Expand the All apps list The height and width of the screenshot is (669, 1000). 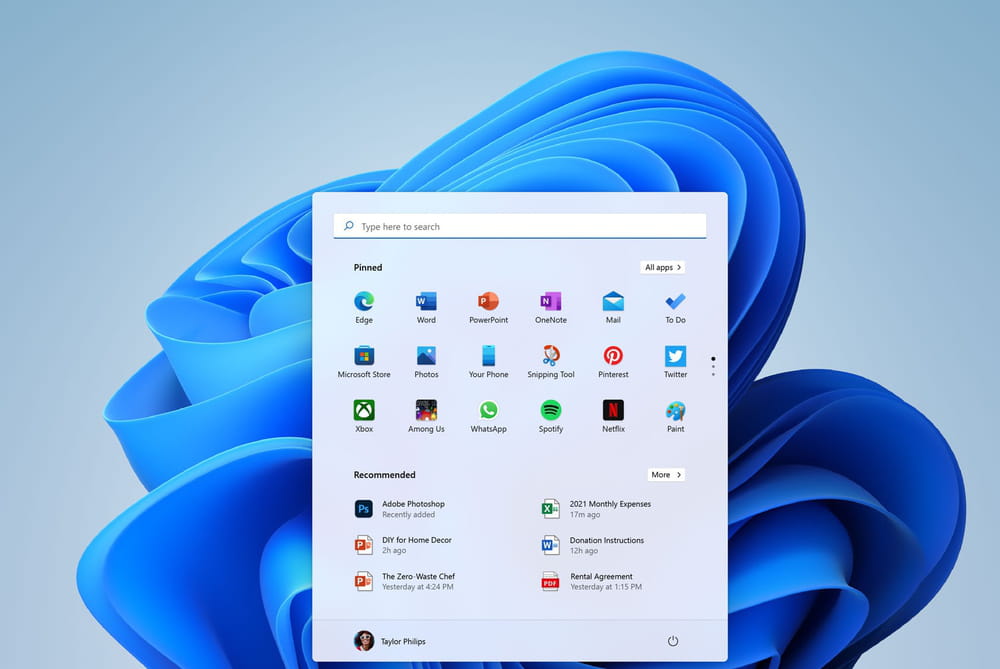(662, 267)
